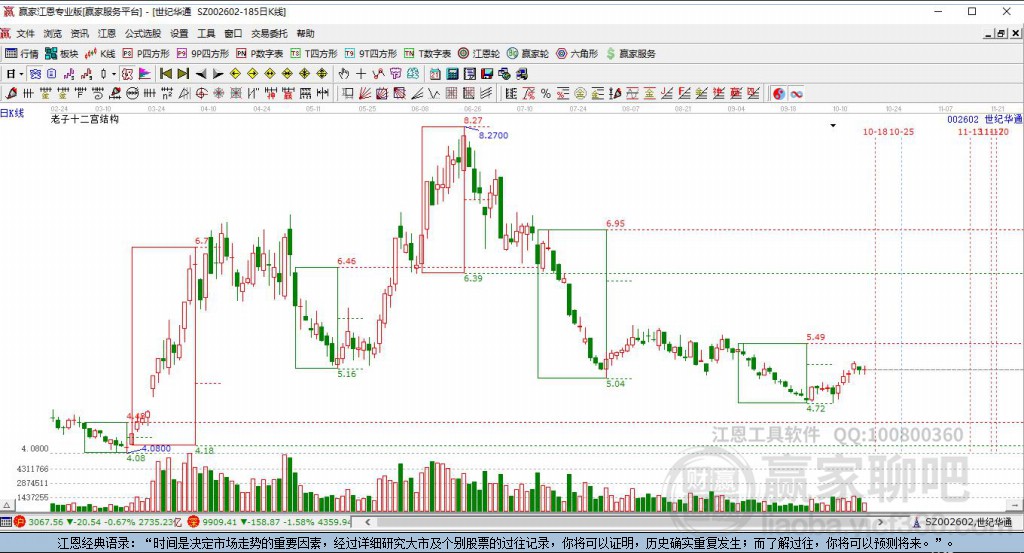
Task: Click the last yellow diamond icon
Action: pos(321,74)
